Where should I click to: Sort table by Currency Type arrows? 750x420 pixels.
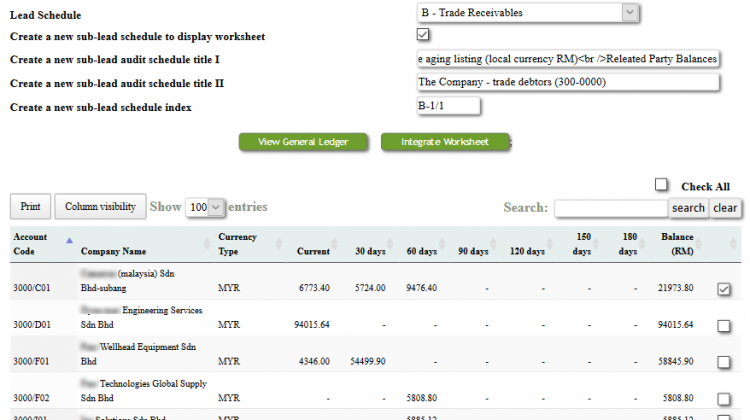(278, 243)
